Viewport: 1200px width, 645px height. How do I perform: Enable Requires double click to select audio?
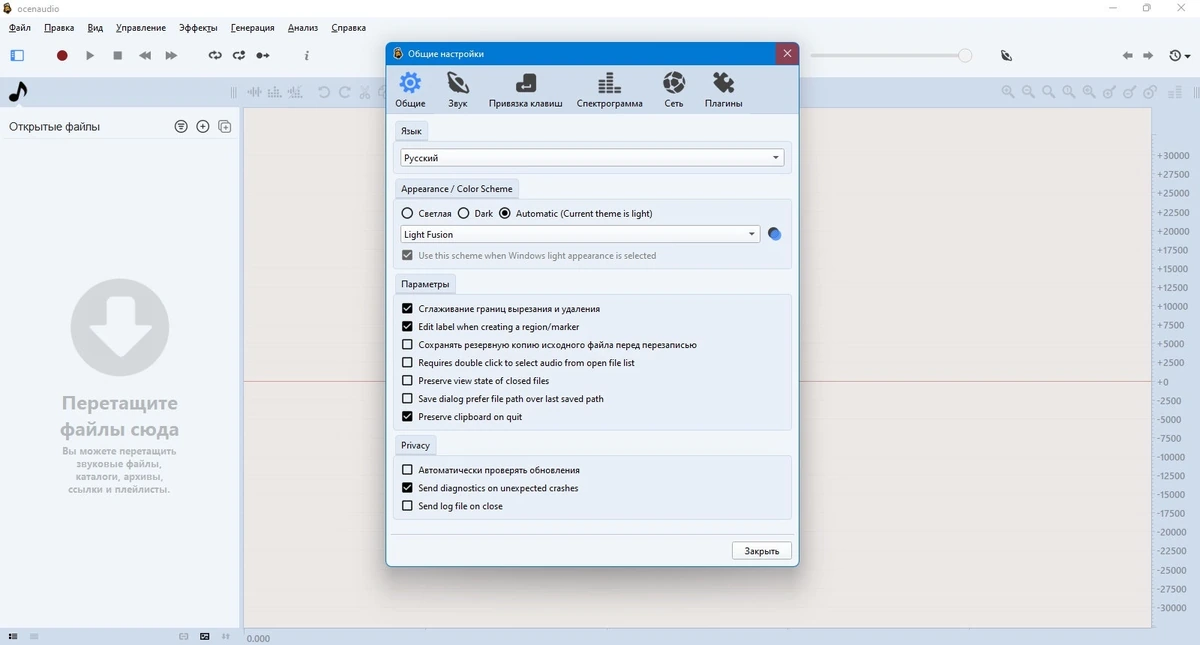click(407, 363)
